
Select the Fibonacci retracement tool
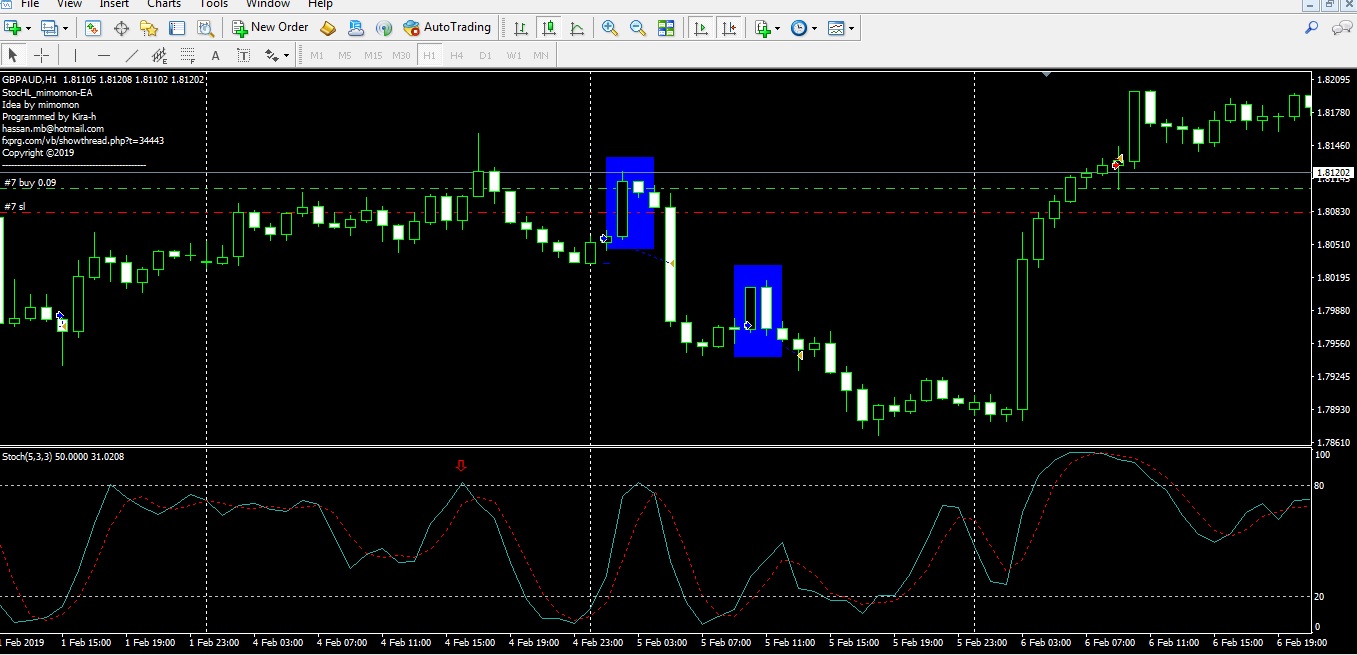[187, 55]
